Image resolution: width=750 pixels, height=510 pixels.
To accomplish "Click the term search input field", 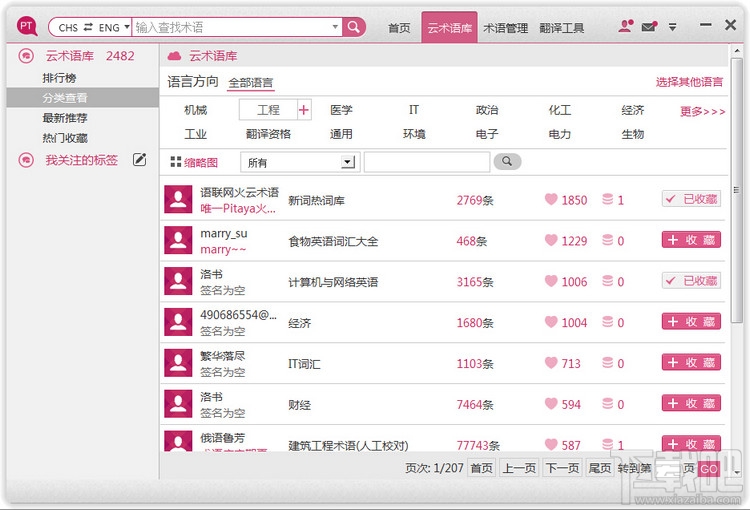I will click(x=232, y=27).
